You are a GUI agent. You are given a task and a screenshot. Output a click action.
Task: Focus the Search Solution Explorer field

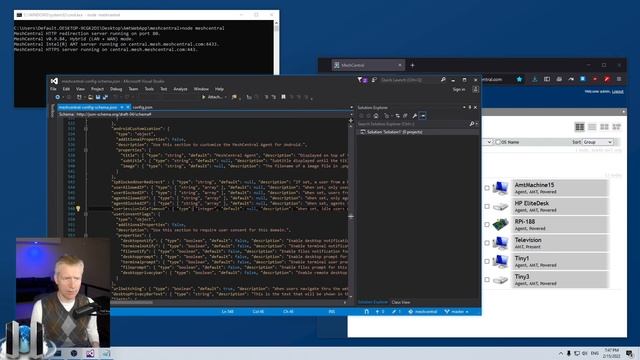pyautogui.click(x=413, y=124)
